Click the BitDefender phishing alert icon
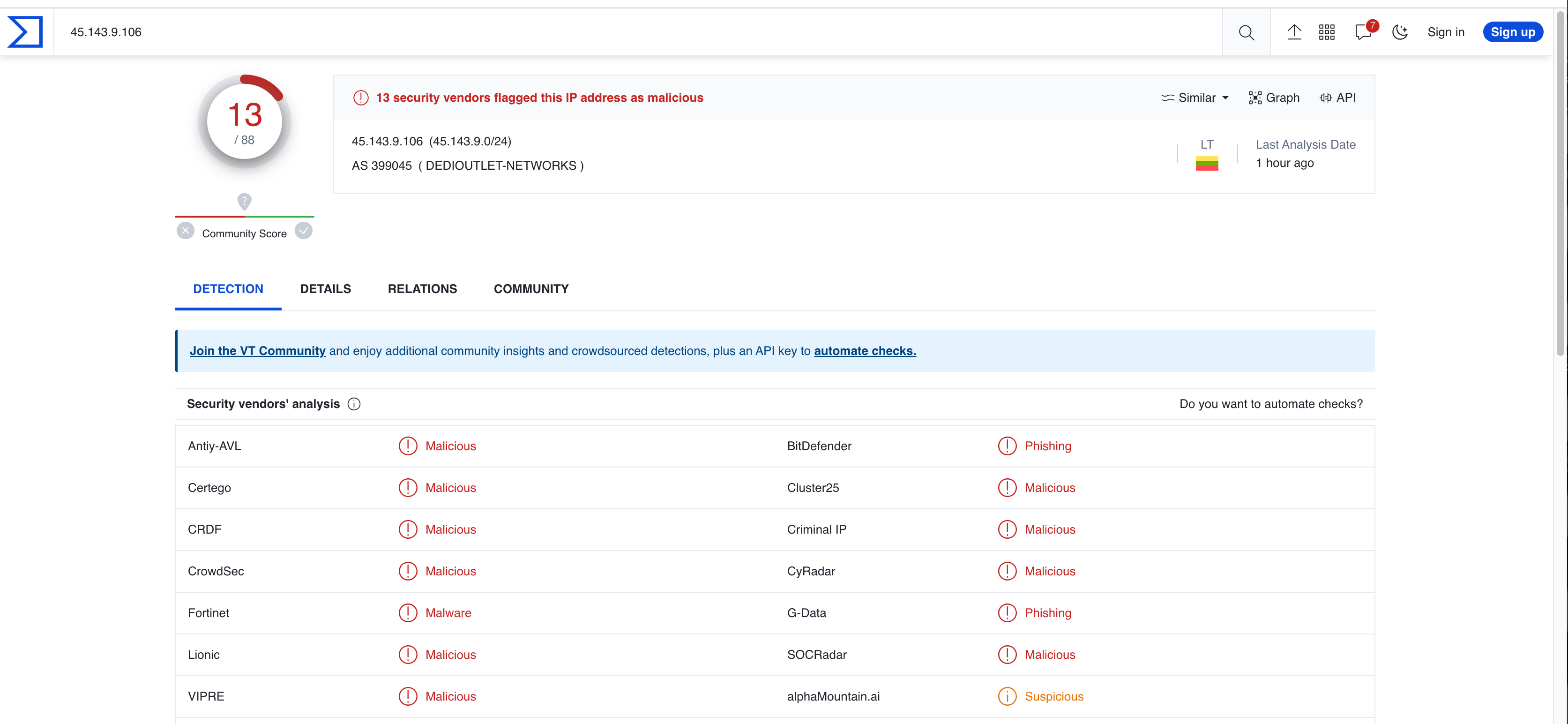This screenshot has height=724, width=1568. point(1008,446)
